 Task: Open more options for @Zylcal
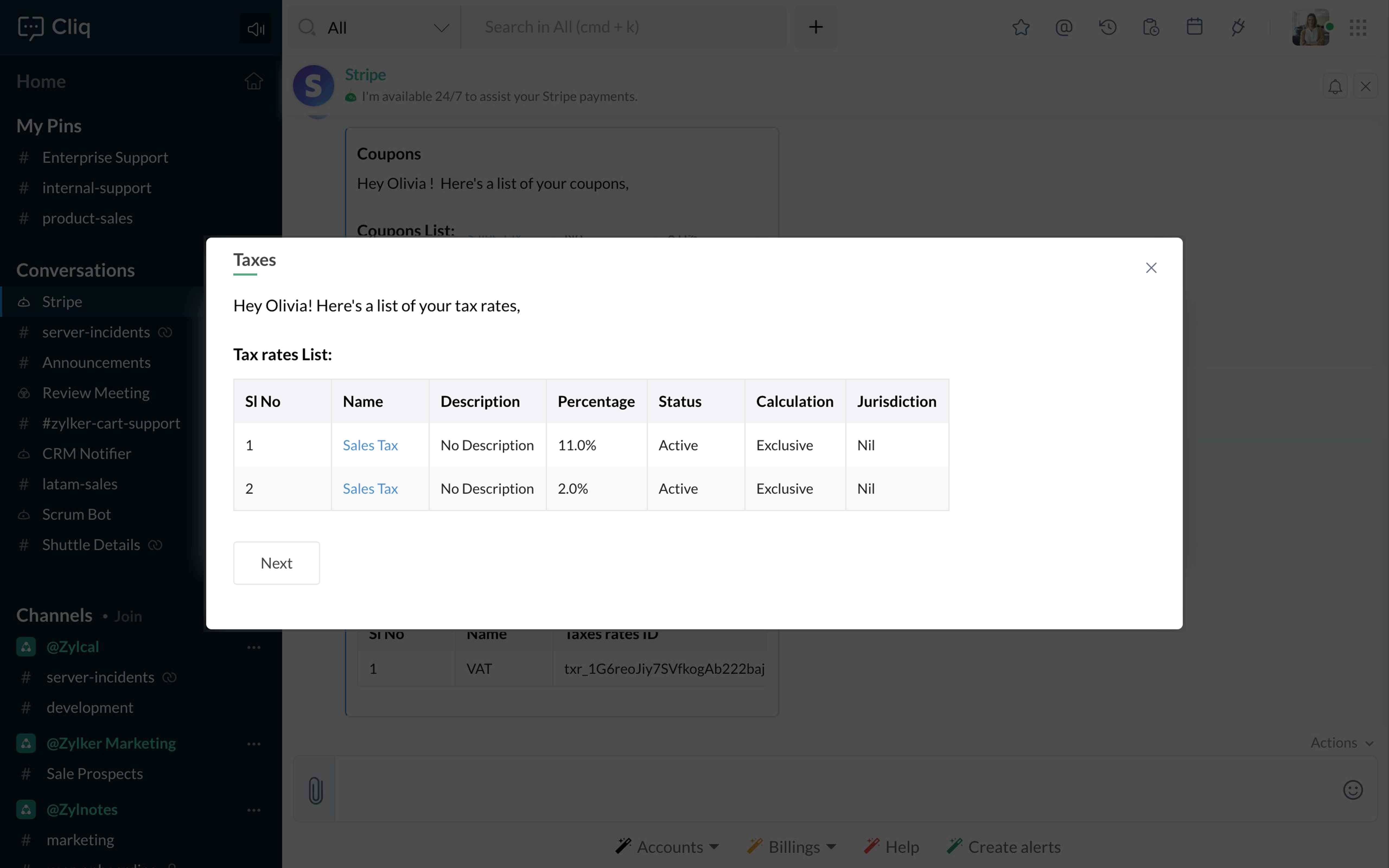click(x=254, y=647)
